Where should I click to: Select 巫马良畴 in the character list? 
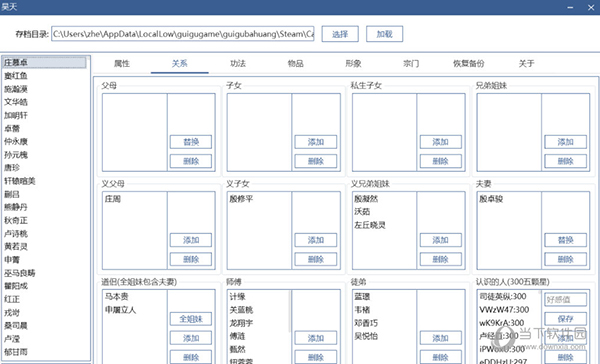tap(20, 273)
